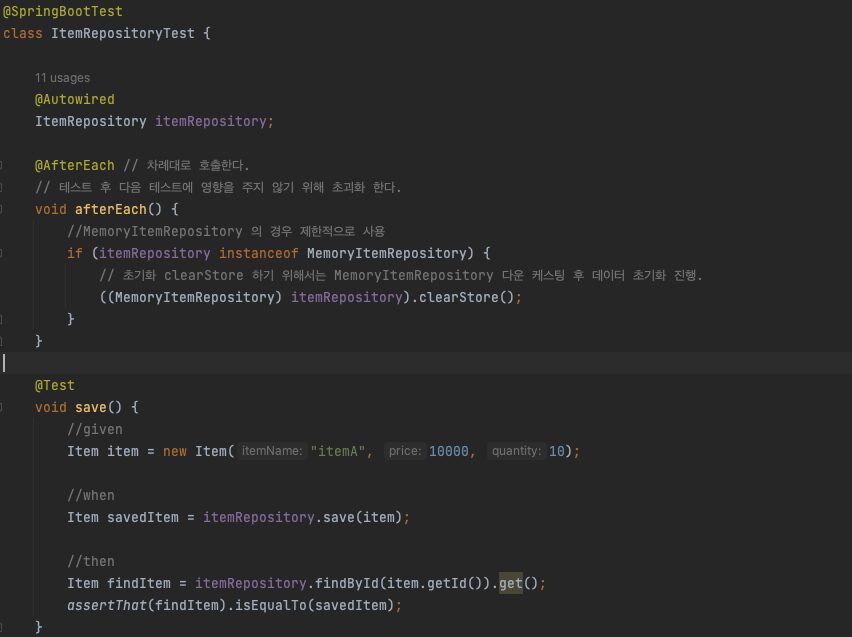Click the savedItem variable declaration
The width and height of the screenshot is (852, 637).
click(x=142, y=517)
